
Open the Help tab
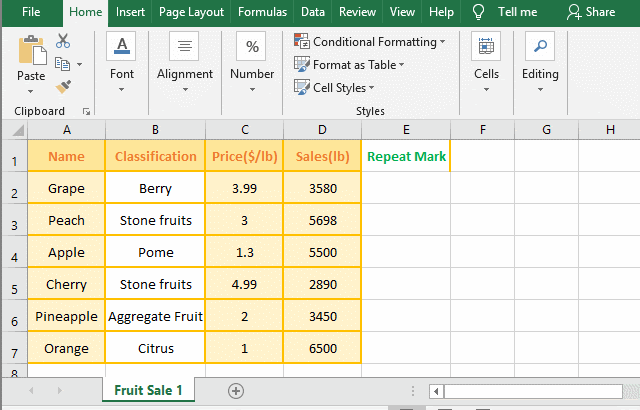(441, 12)
